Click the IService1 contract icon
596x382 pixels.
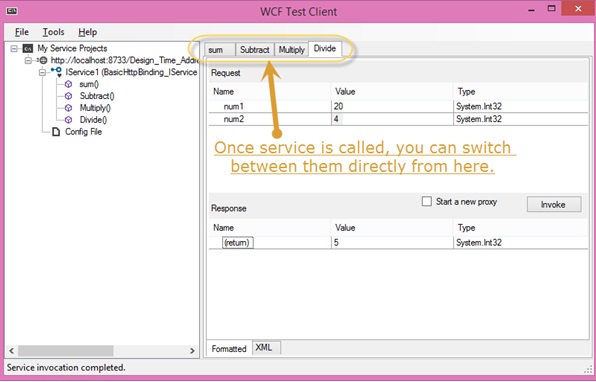click(x=56, y=71)
